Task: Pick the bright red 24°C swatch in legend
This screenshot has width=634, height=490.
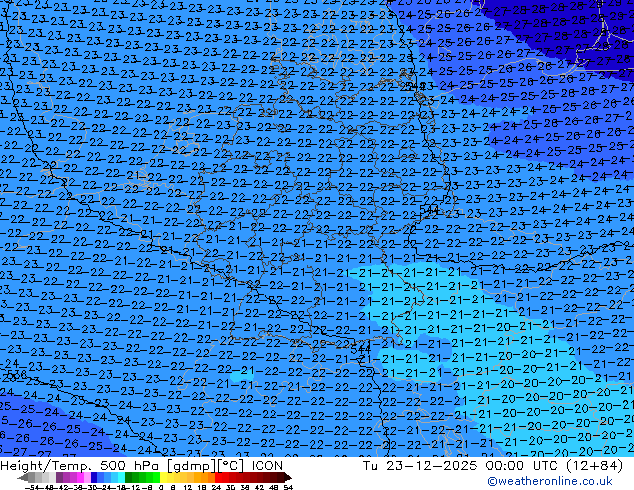Action: tap(218, 477)
